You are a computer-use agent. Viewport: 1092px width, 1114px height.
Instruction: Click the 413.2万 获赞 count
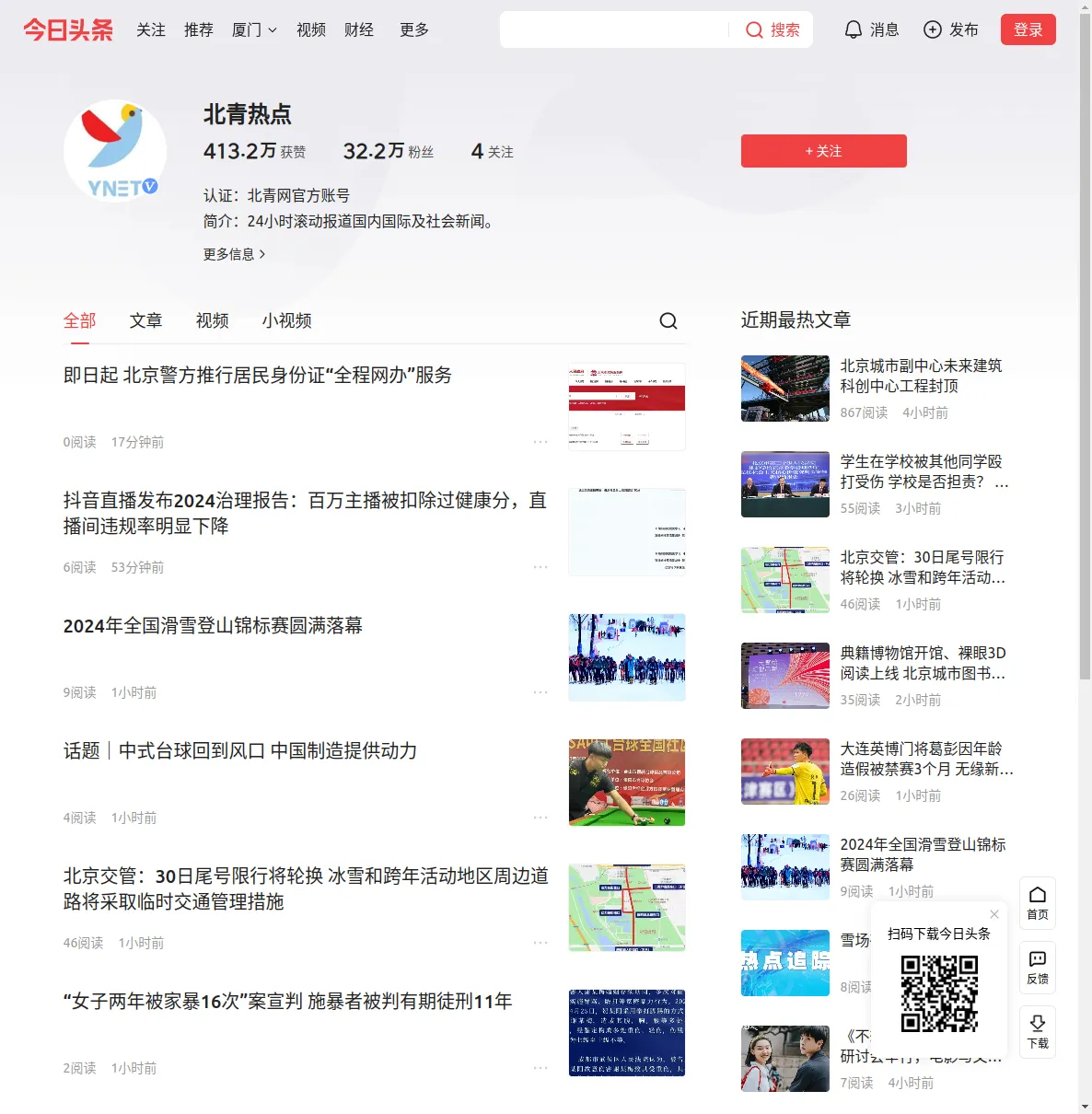[x=254, y=151]
